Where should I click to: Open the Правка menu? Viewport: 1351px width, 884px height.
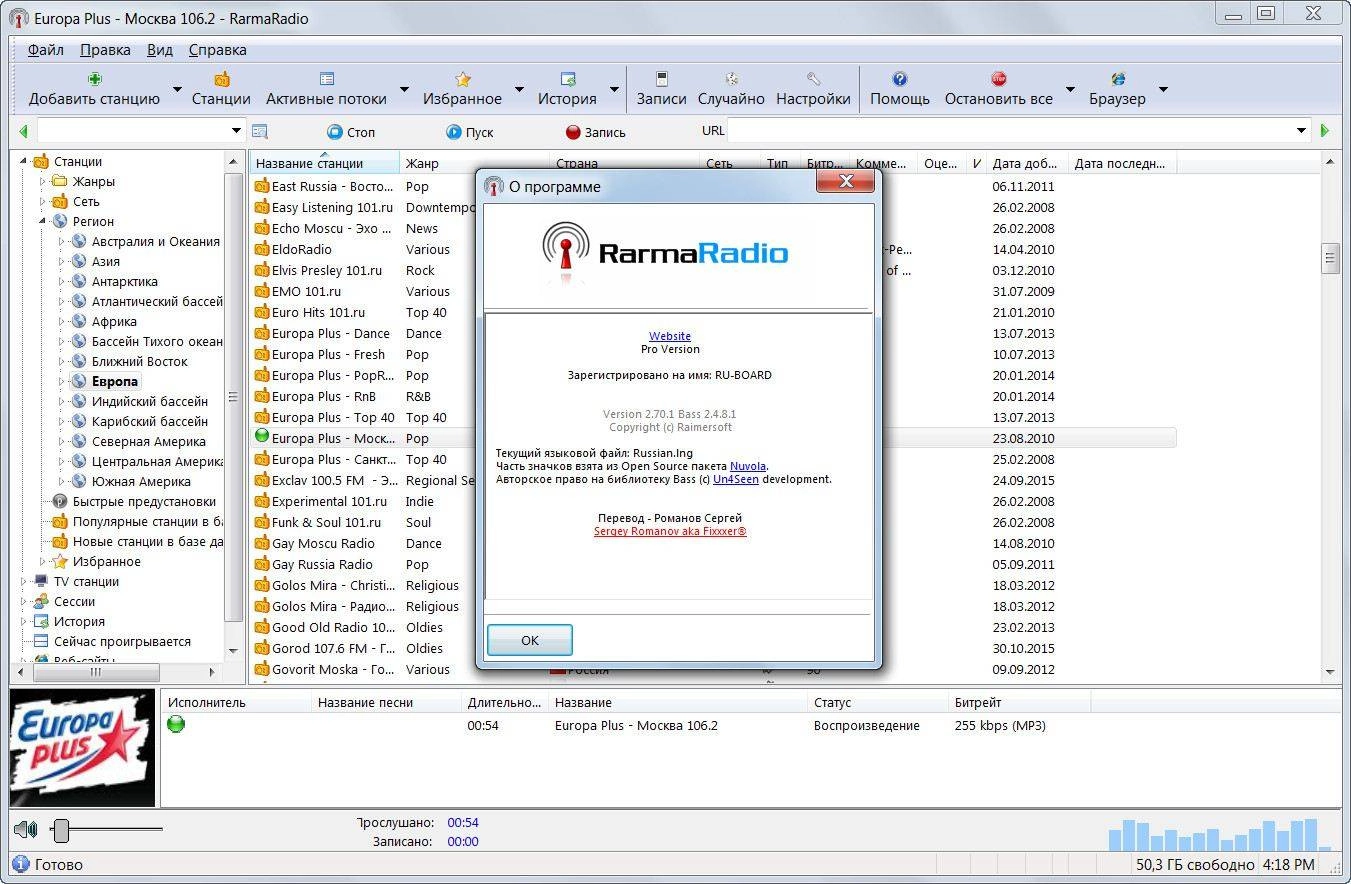[x=105, y=50]
